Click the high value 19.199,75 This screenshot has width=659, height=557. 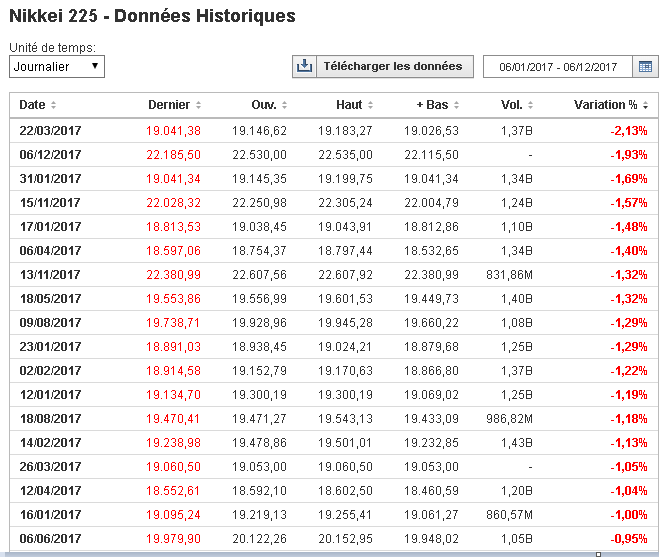click(x=345, y=179)
